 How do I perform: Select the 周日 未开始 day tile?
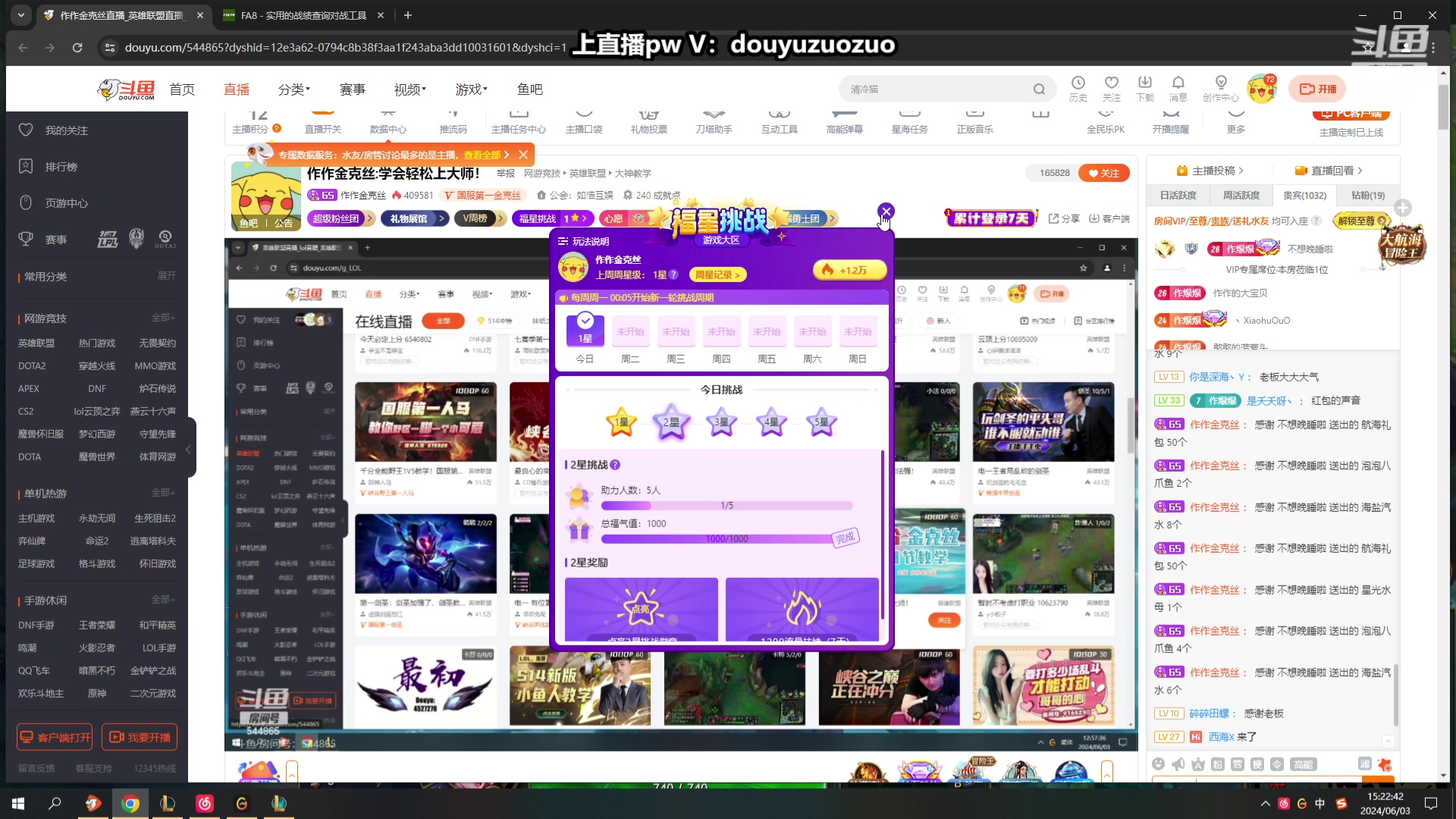tap(858, 331)
